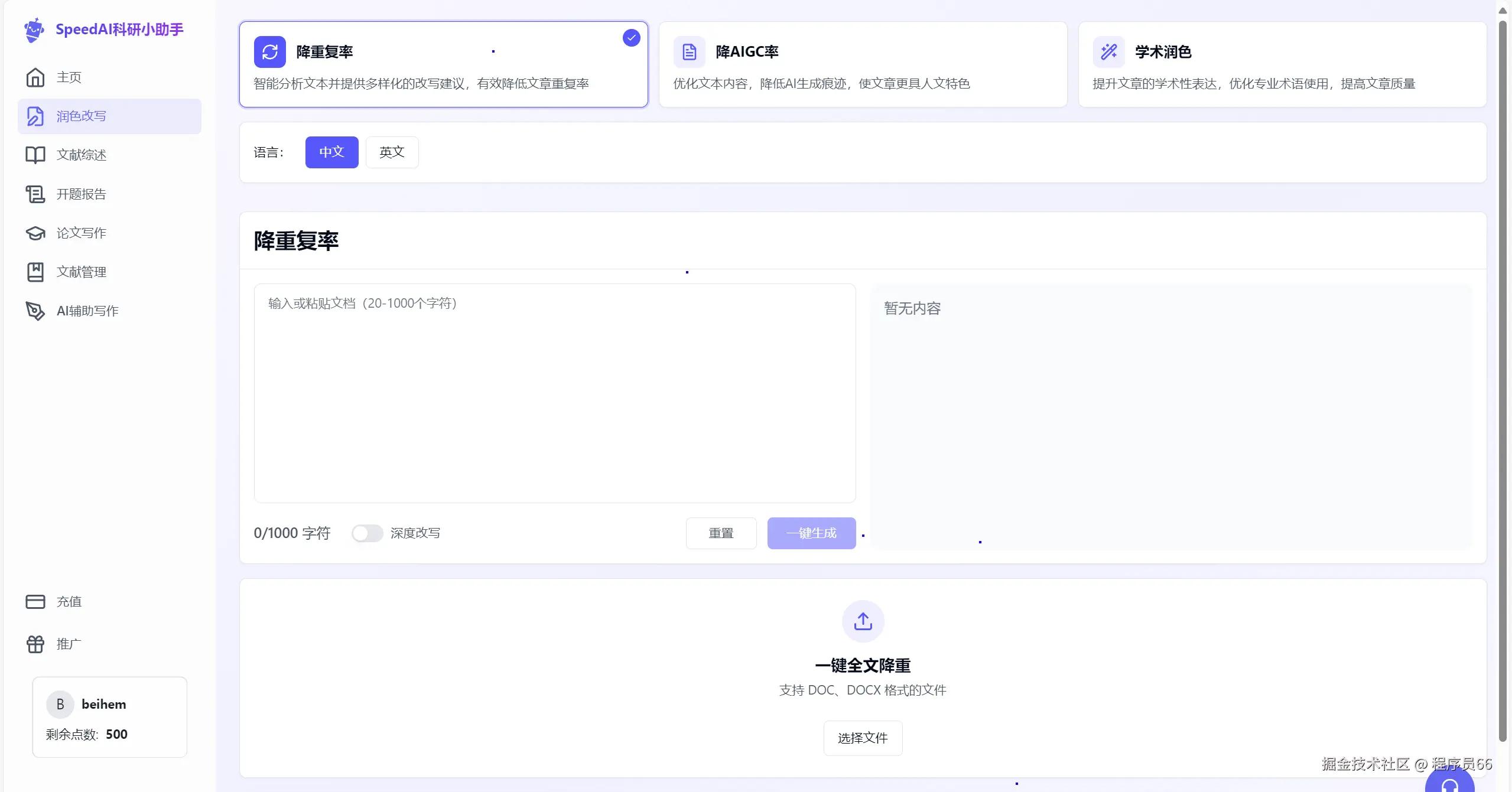The image size is (1512, 792).
Task: Select 英文 as the language
Action: pos(392,152)
